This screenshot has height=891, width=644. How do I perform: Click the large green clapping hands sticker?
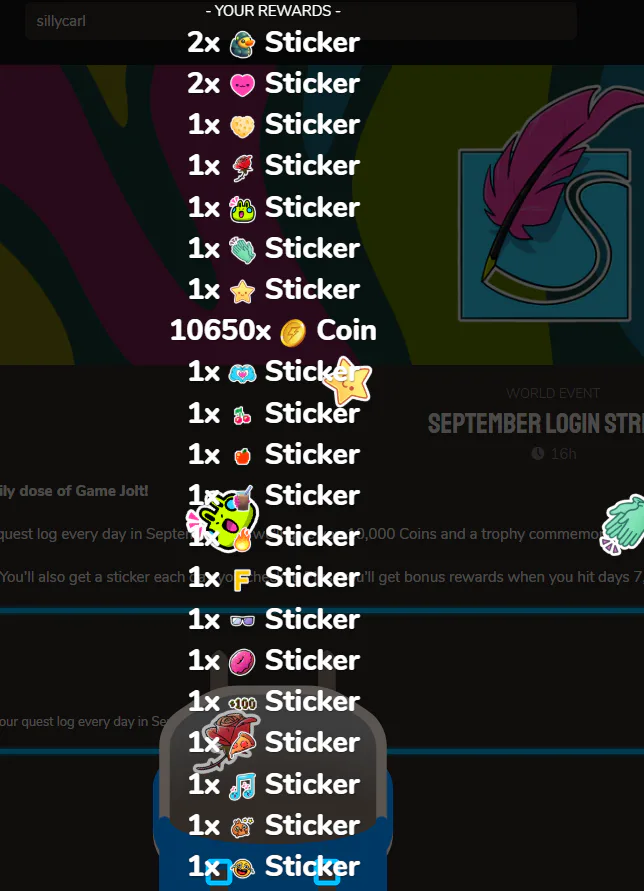point(623,523)
